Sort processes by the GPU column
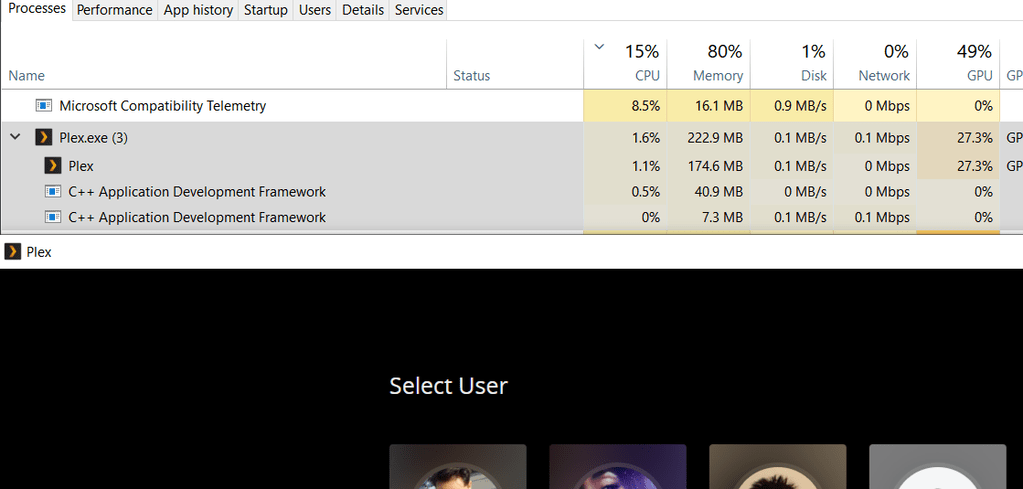The height and width of the screenshot is (489, 1023). coord(958,63)
